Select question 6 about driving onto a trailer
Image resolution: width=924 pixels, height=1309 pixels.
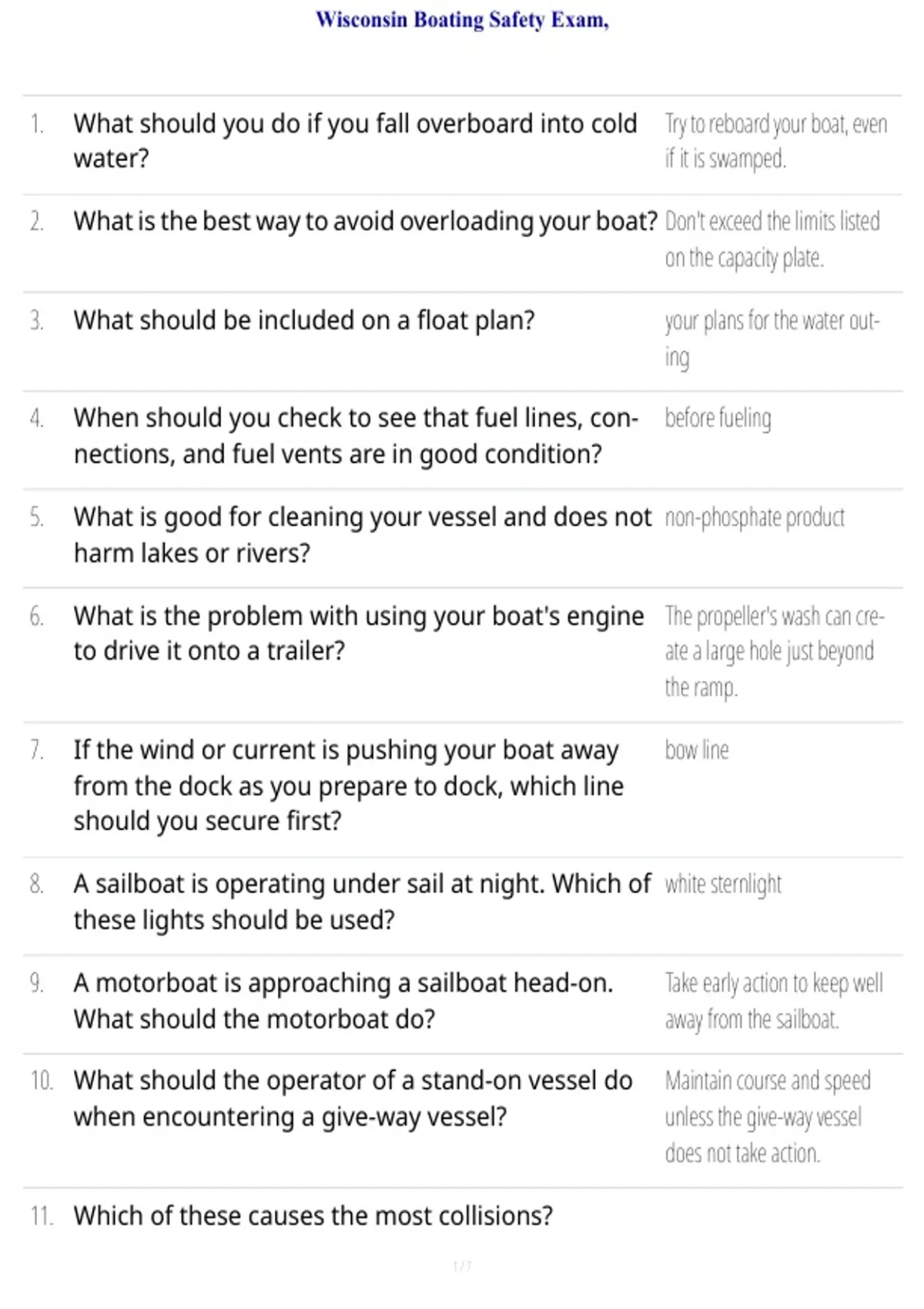tap(359, 633)
